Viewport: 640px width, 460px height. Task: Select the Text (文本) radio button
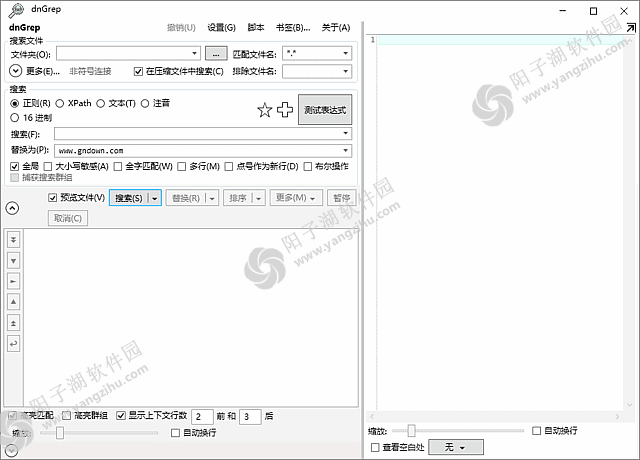(100, 103)
